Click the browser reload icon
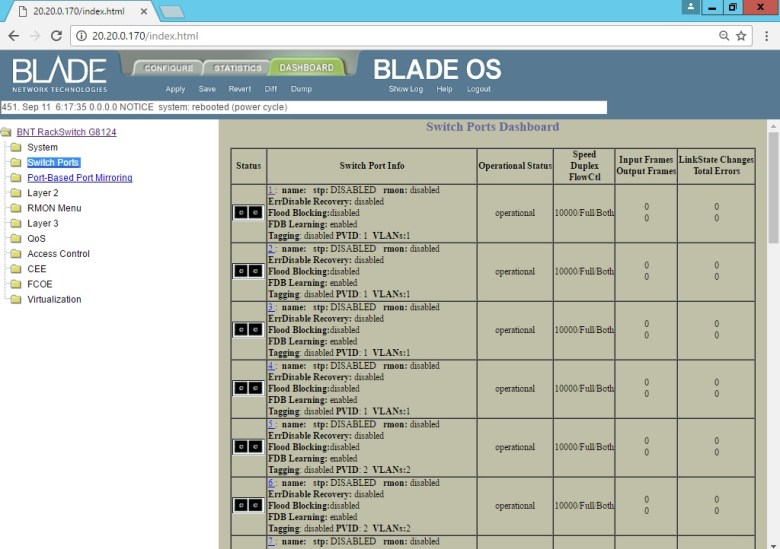 pyautogui.click(x=55, y=36)
